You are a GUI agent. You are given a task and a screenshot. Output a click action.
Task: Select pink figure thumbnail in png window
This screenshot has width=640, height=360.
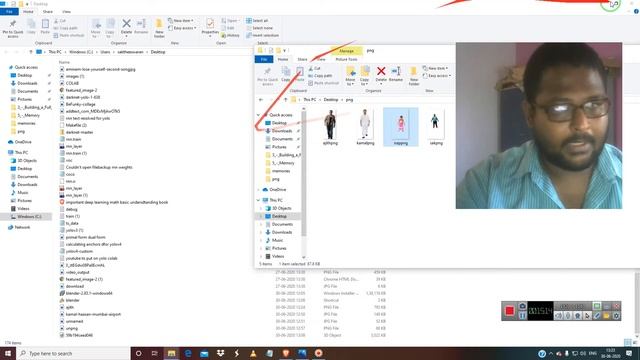(x=401, y=127)
